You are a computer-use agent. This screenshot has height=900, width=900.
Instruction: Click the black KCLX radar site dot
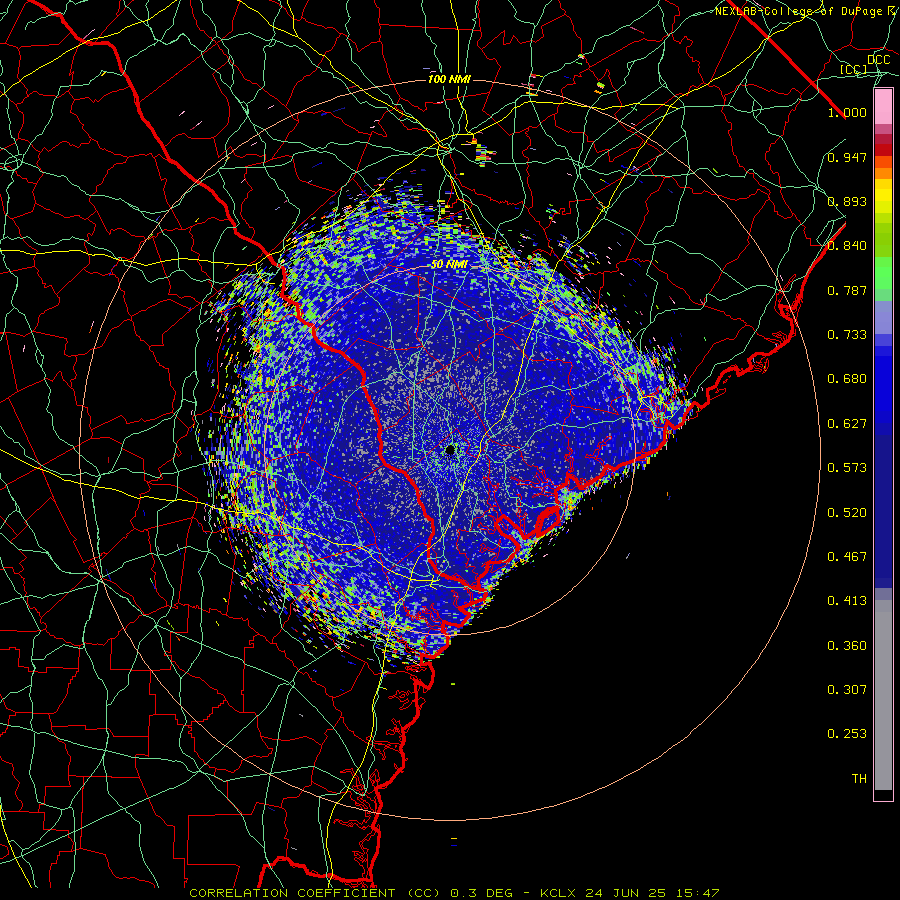(x=450, y=449)
